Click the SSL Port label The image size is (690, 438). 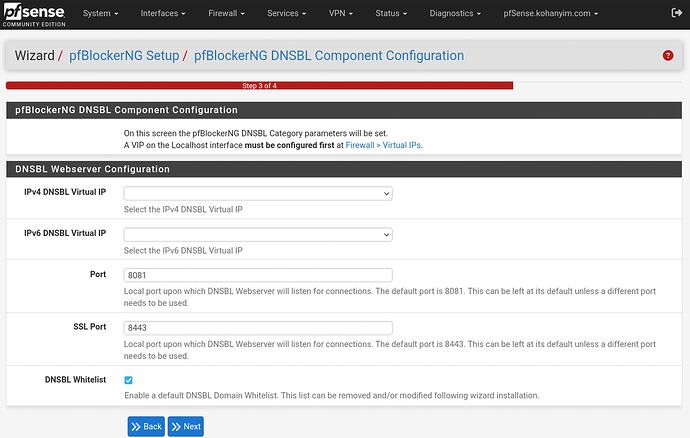90,327
